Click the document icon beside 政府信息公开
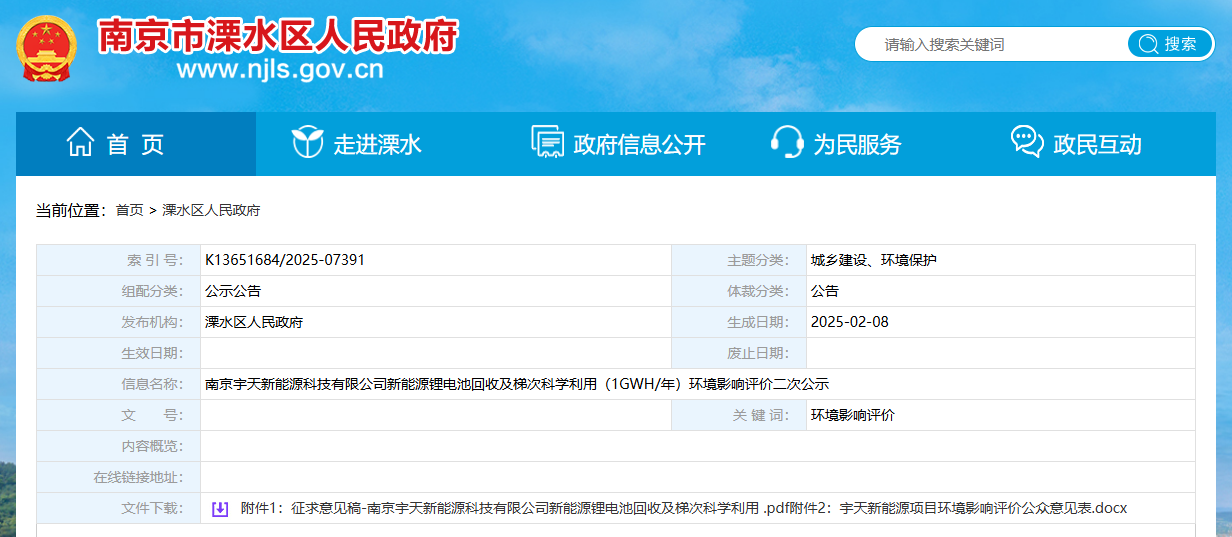1232x537 pixels. point(548,143)
